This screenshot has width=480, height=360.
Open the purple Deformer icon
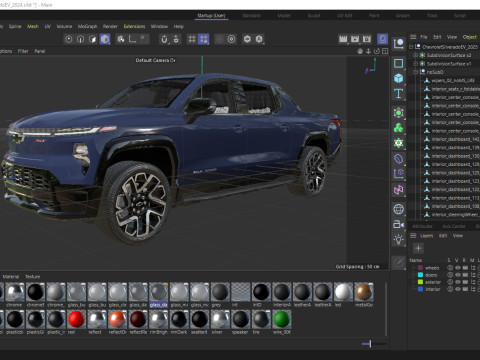pos(399,159)
